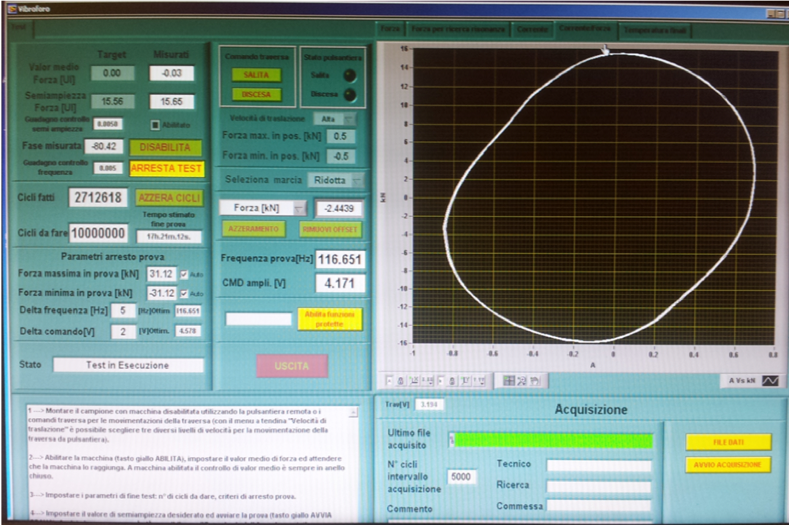Open the Temperatura e finali tab

pyautogui.click(x=655, y=30)
